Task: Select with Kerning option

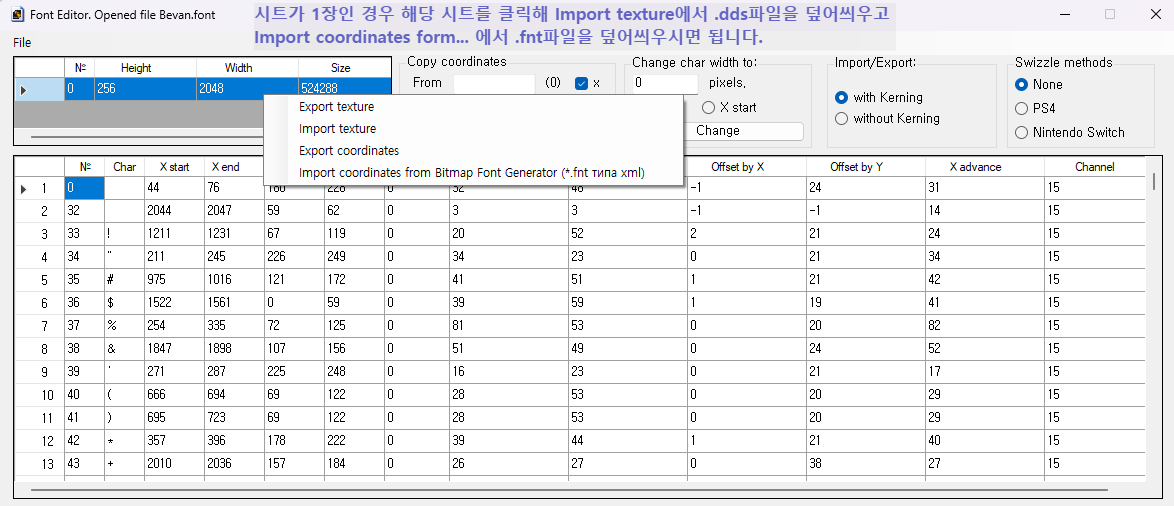Action: click(x=842, y=97)
